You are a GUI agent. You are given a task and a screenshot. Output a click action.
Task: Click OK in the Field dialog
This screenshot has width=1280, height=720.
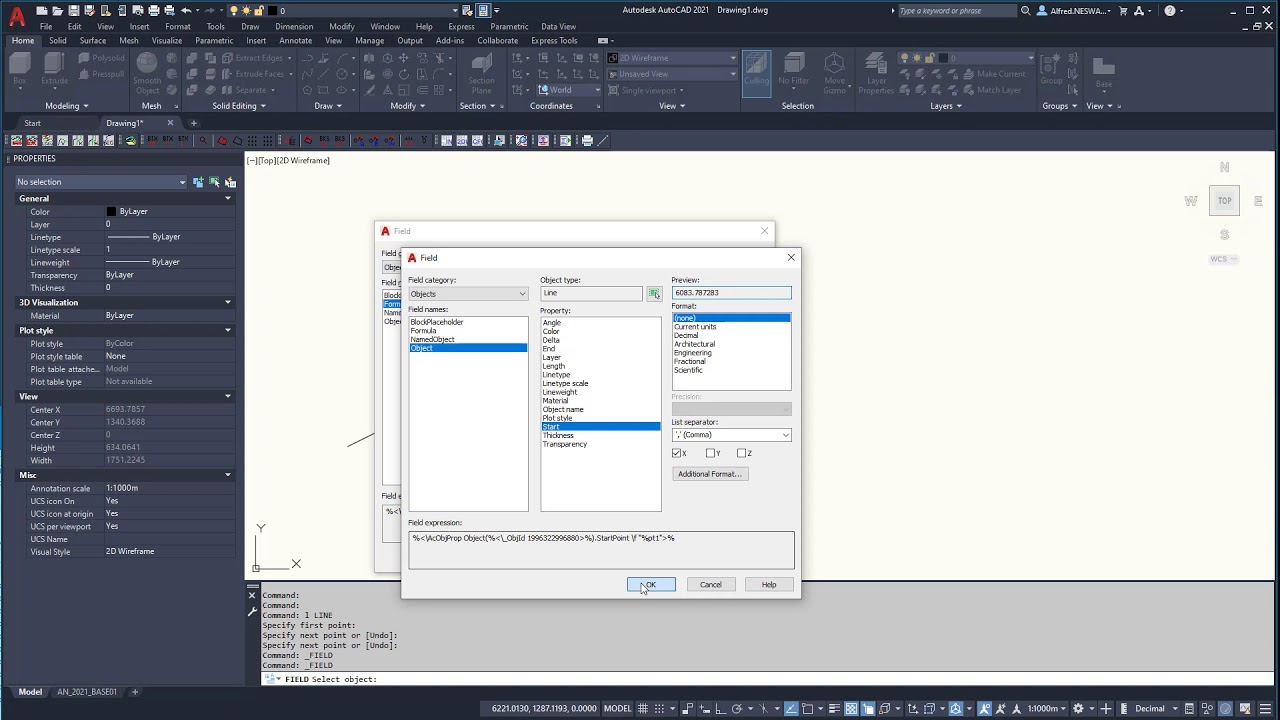click(651, 584)
